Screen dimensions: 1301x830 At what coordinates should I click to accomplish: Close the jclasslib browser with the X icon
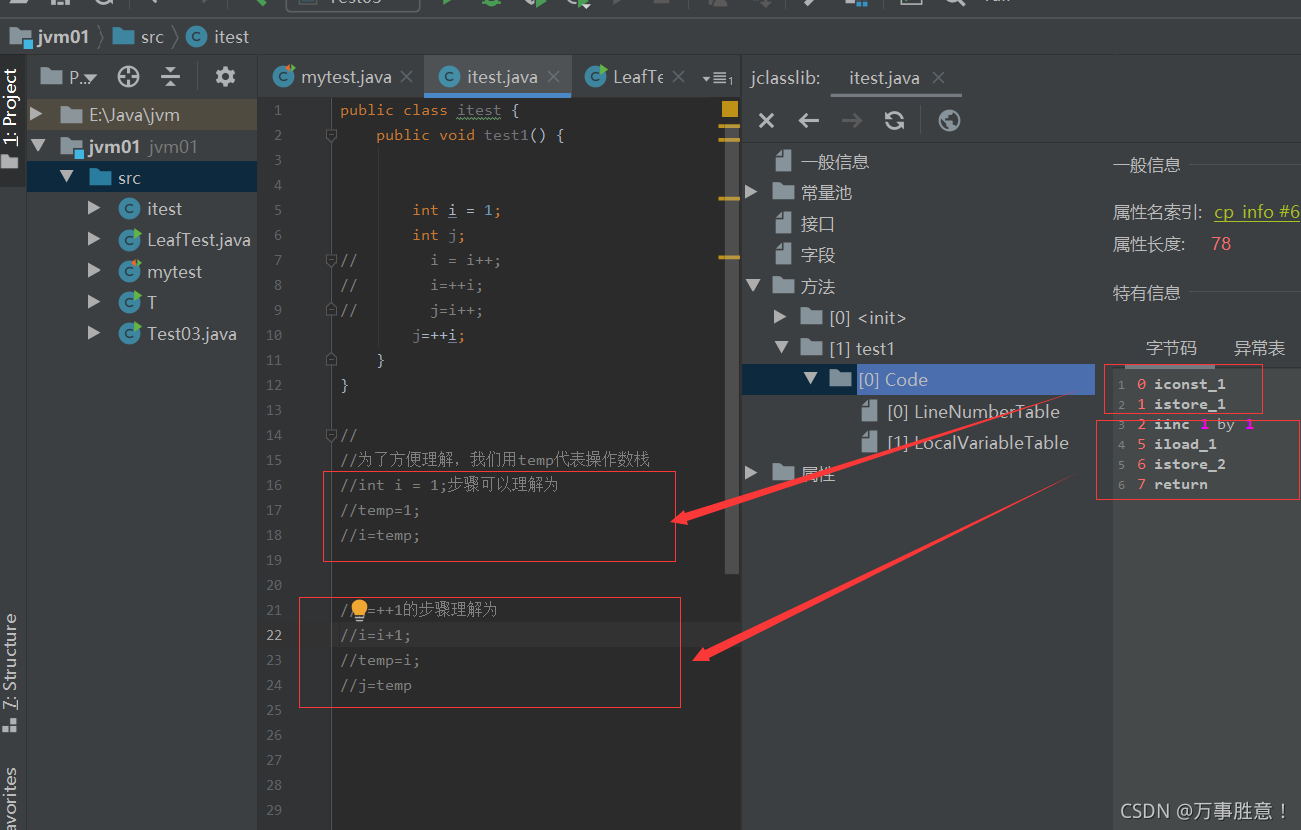point(766,121)
